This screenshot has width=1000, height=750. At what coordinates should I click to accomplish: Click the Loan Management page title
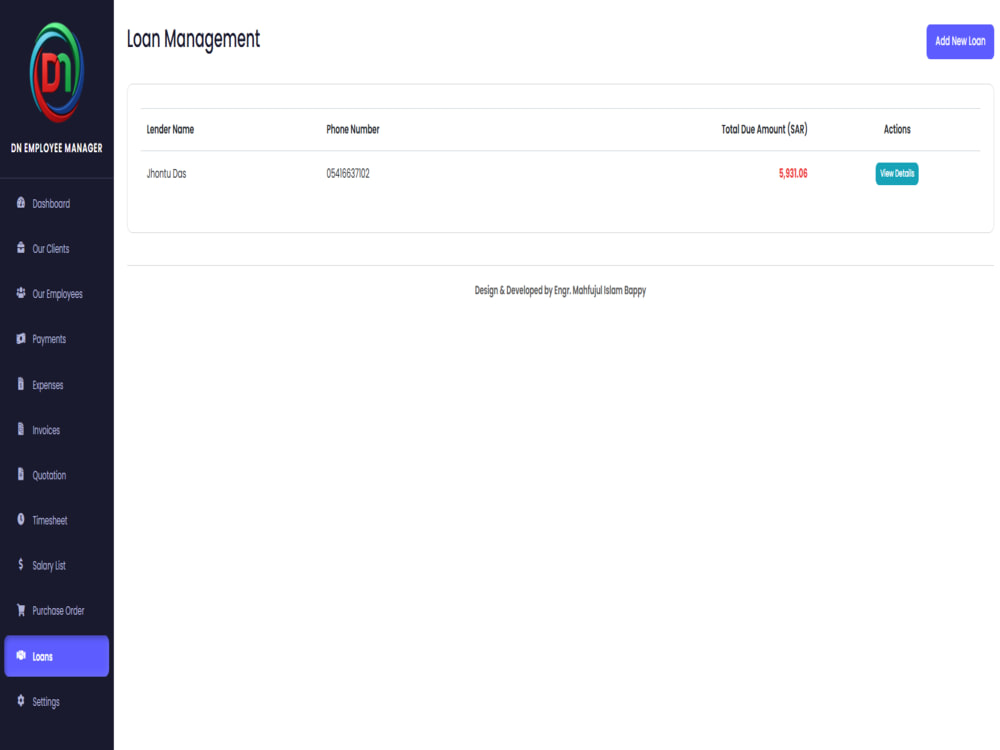tap(193, 40)
